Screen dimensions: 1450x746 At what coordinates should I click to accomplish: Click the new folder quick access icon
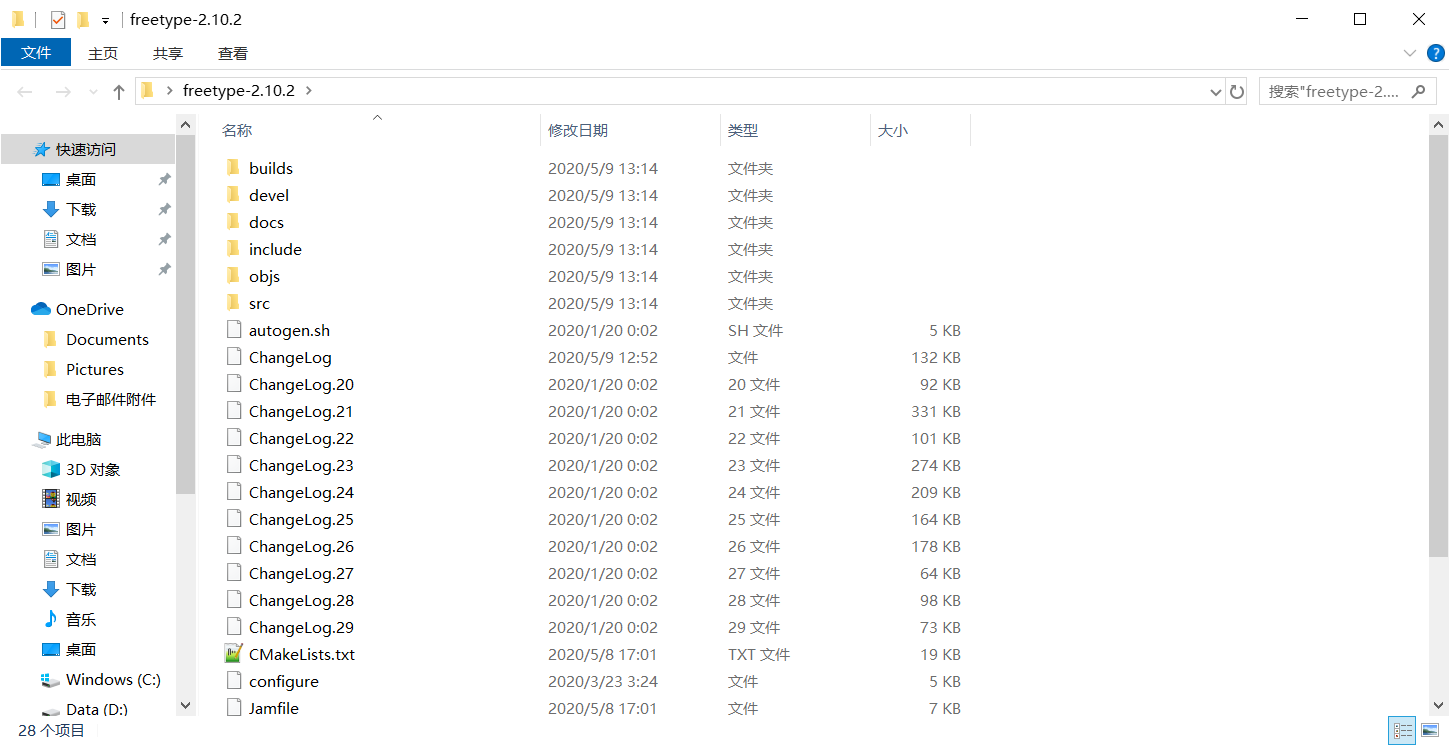[x=83, y=19]
